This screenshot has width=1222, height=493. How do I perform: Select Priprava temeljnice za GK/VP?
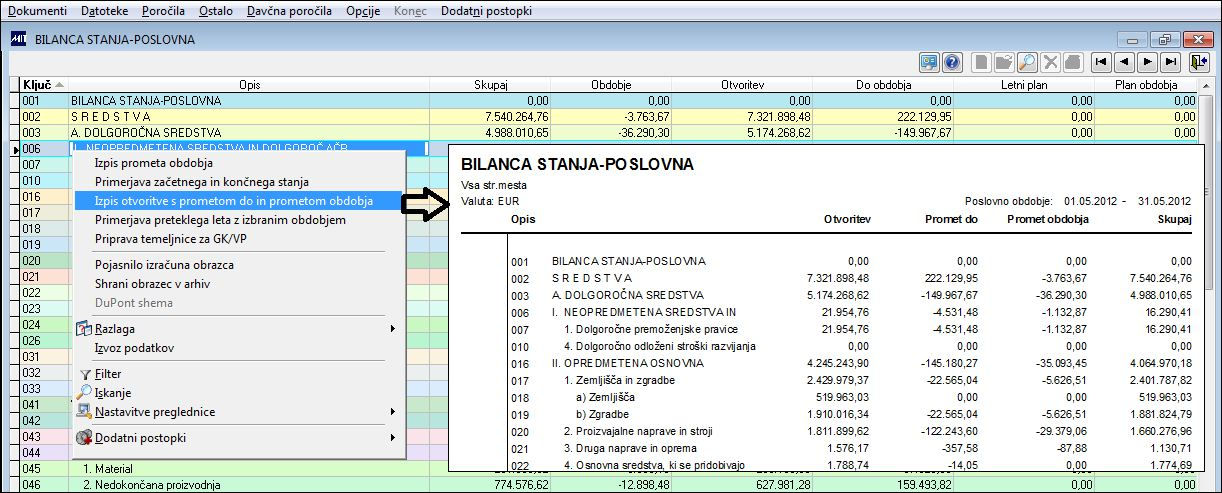point(170,239)
